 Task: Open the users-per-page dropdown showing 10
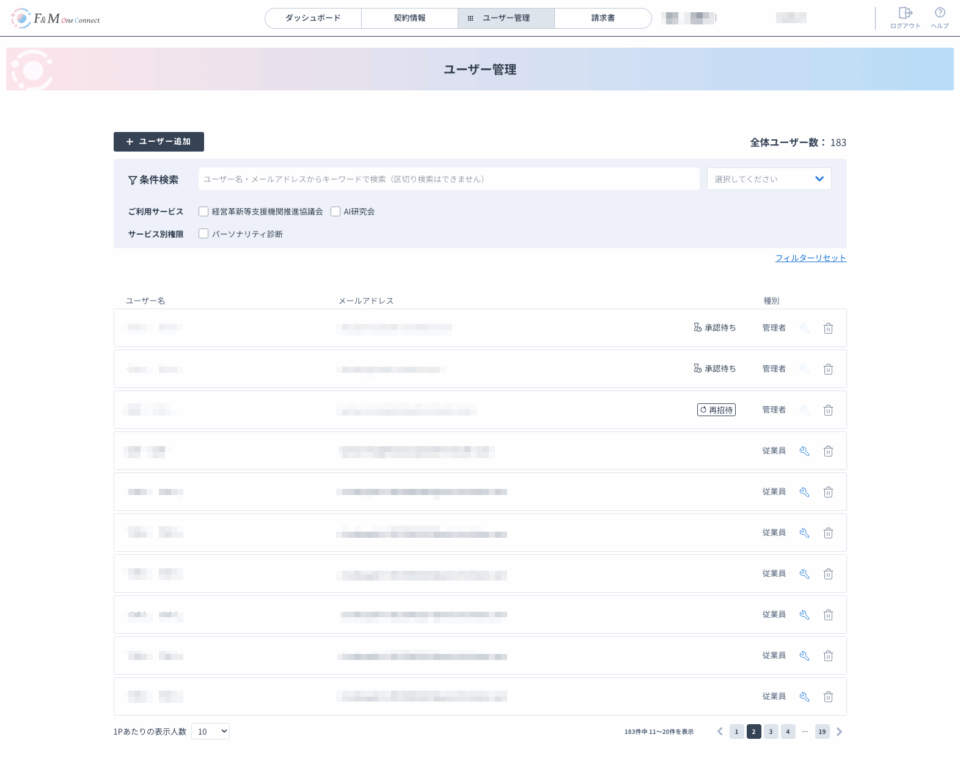210,732
